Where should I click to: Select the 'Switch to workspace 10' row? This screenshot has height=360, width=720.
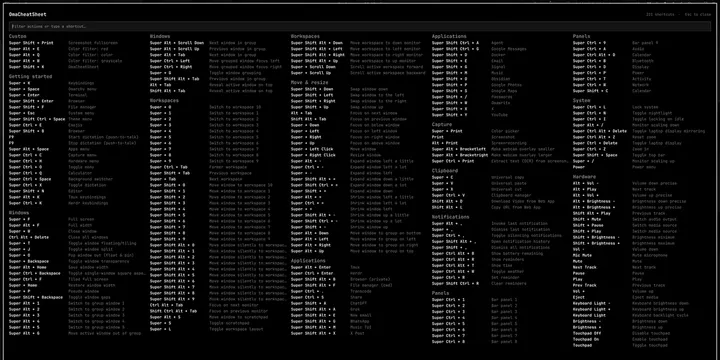click(218, 107)
